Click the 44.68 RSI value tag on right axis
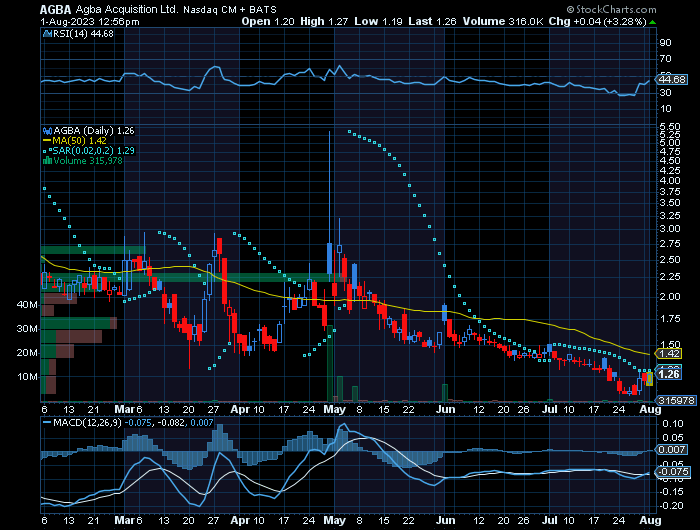 pos(671,80)
